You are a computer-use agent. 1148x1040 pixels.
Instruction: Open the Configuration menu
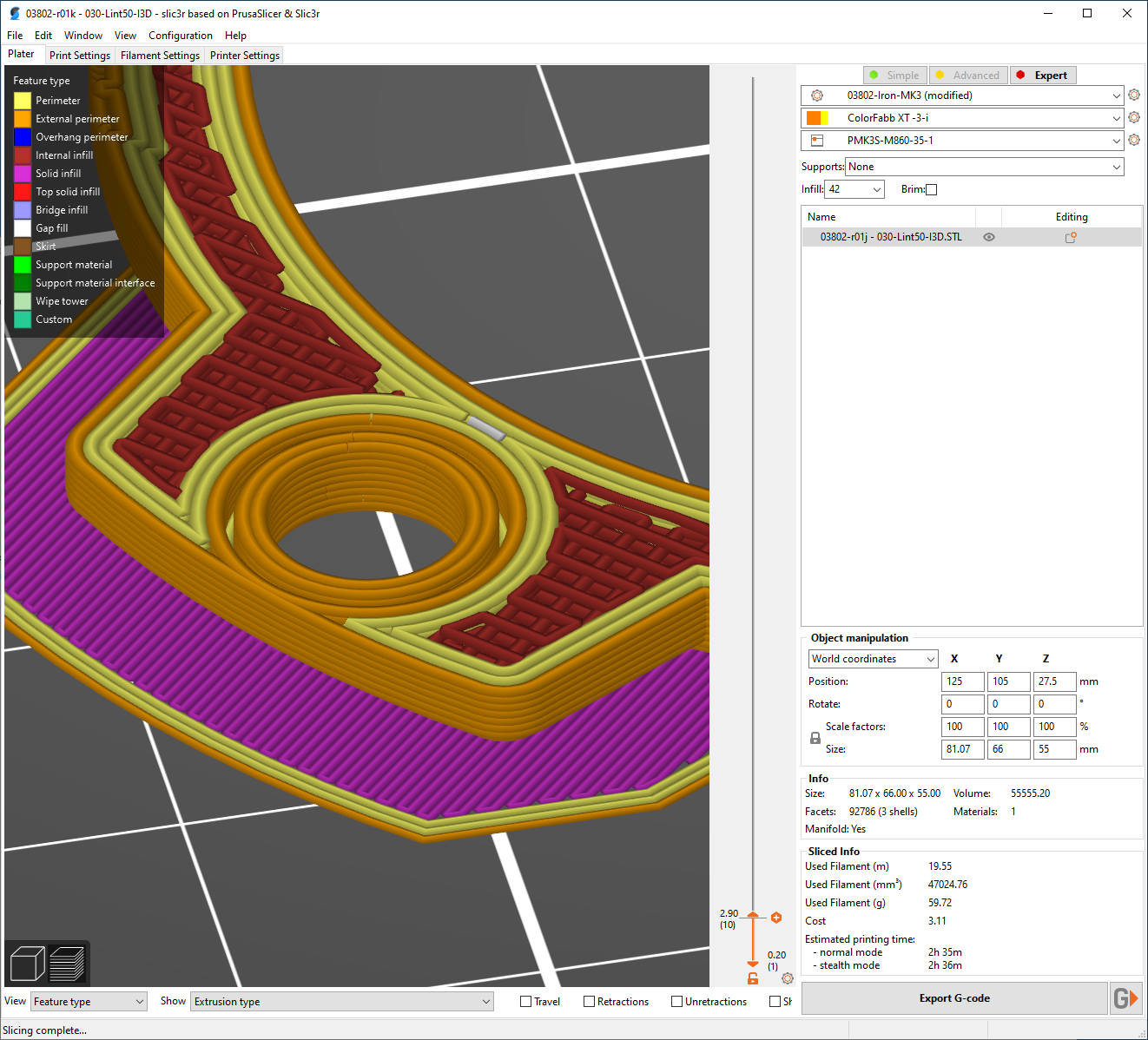coord(181,36)
